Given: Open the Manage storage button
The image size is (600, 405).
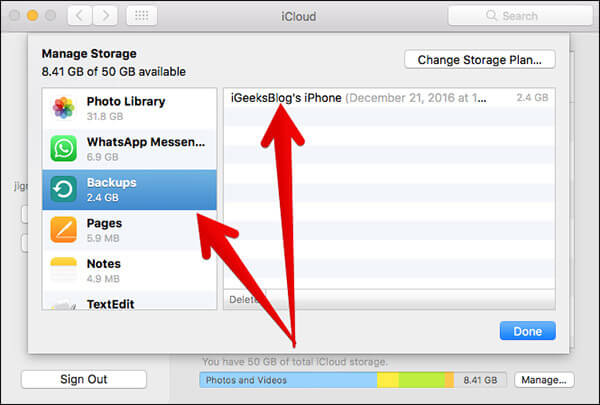Looking at the screenshot, I should point(544,380).
